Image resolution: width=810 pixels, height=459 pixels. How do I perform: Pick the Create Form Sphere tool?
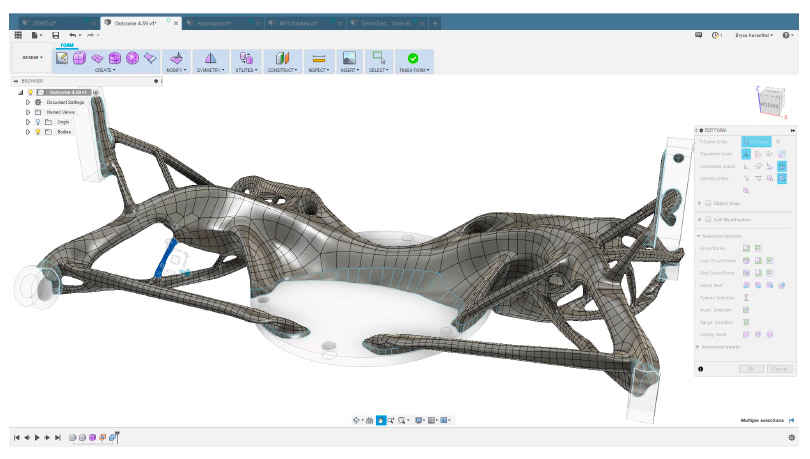(131, 58)
